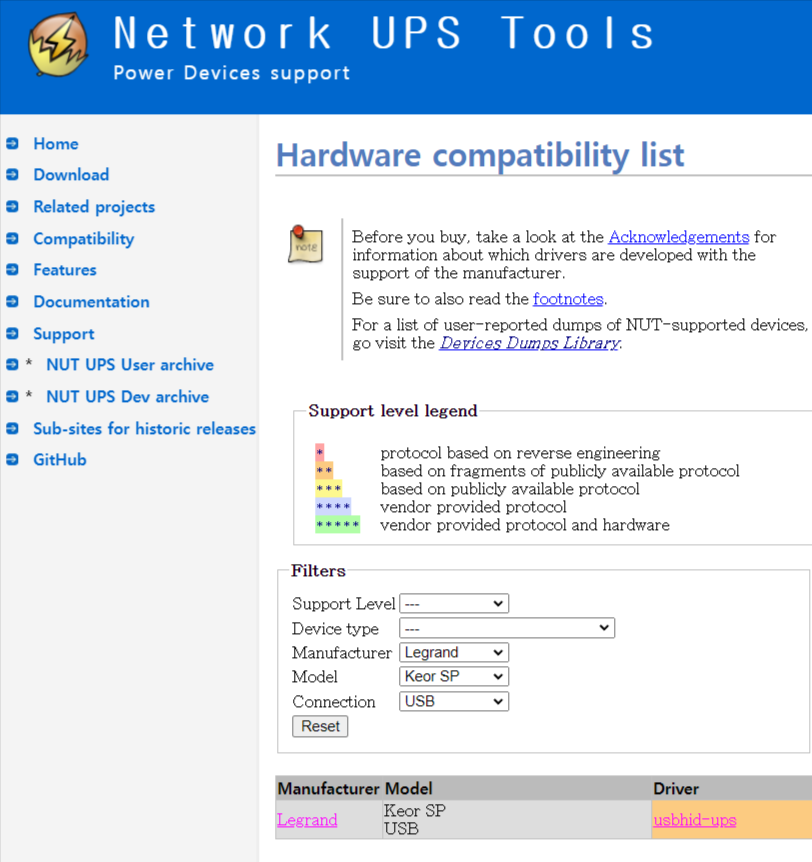
Task: Click the one-star red legend swatch
Action: [x=319, y=452]
